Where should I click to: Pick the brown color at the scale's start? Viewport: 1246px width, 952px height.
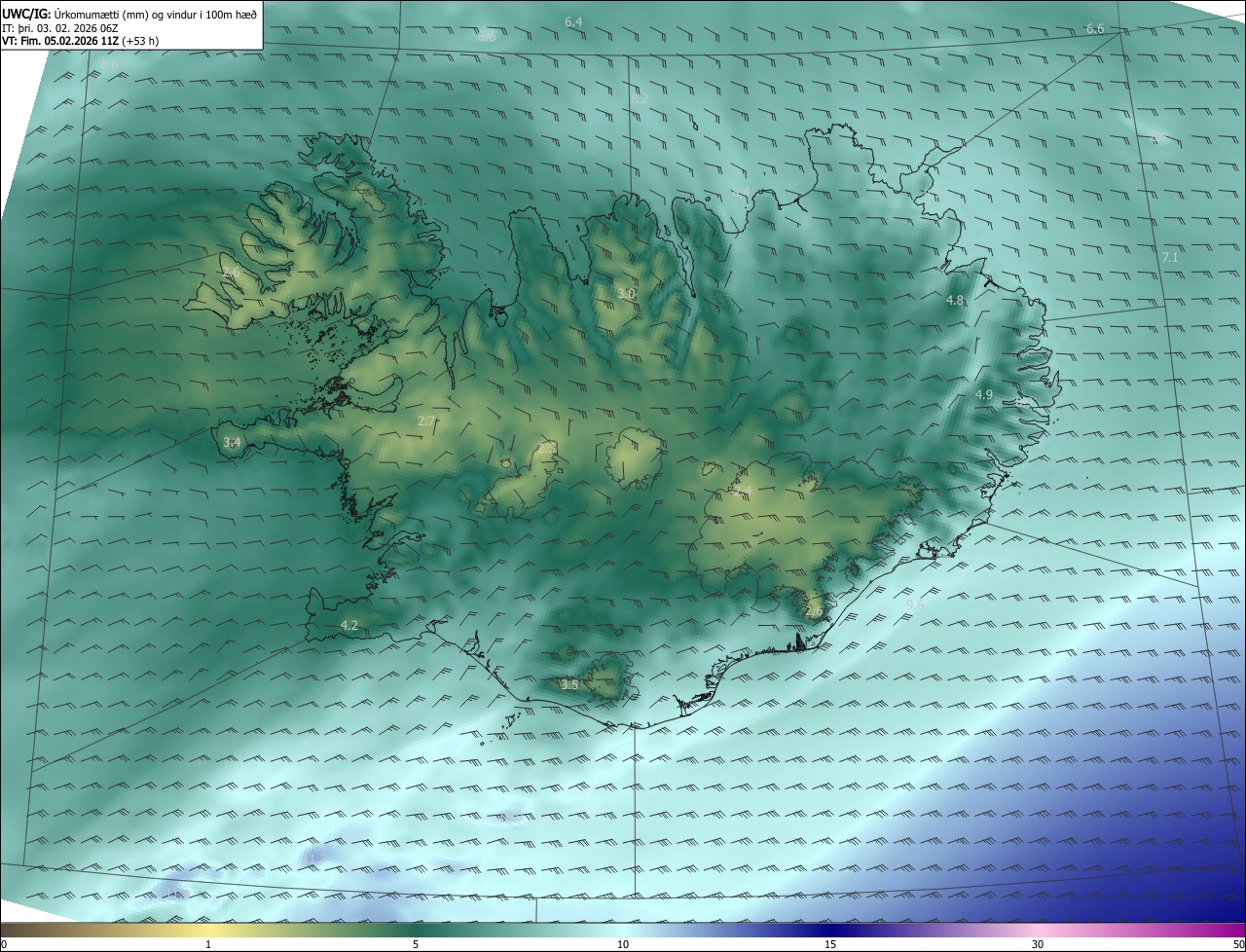[5, 930]
